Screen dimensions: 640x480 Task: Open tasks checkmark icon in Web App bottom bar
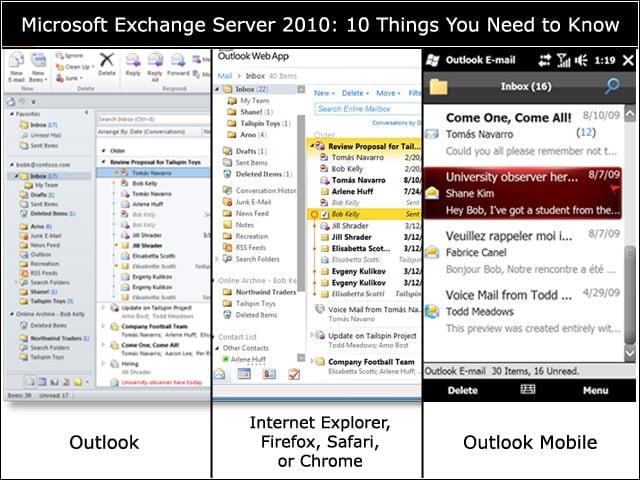[294, 373]
